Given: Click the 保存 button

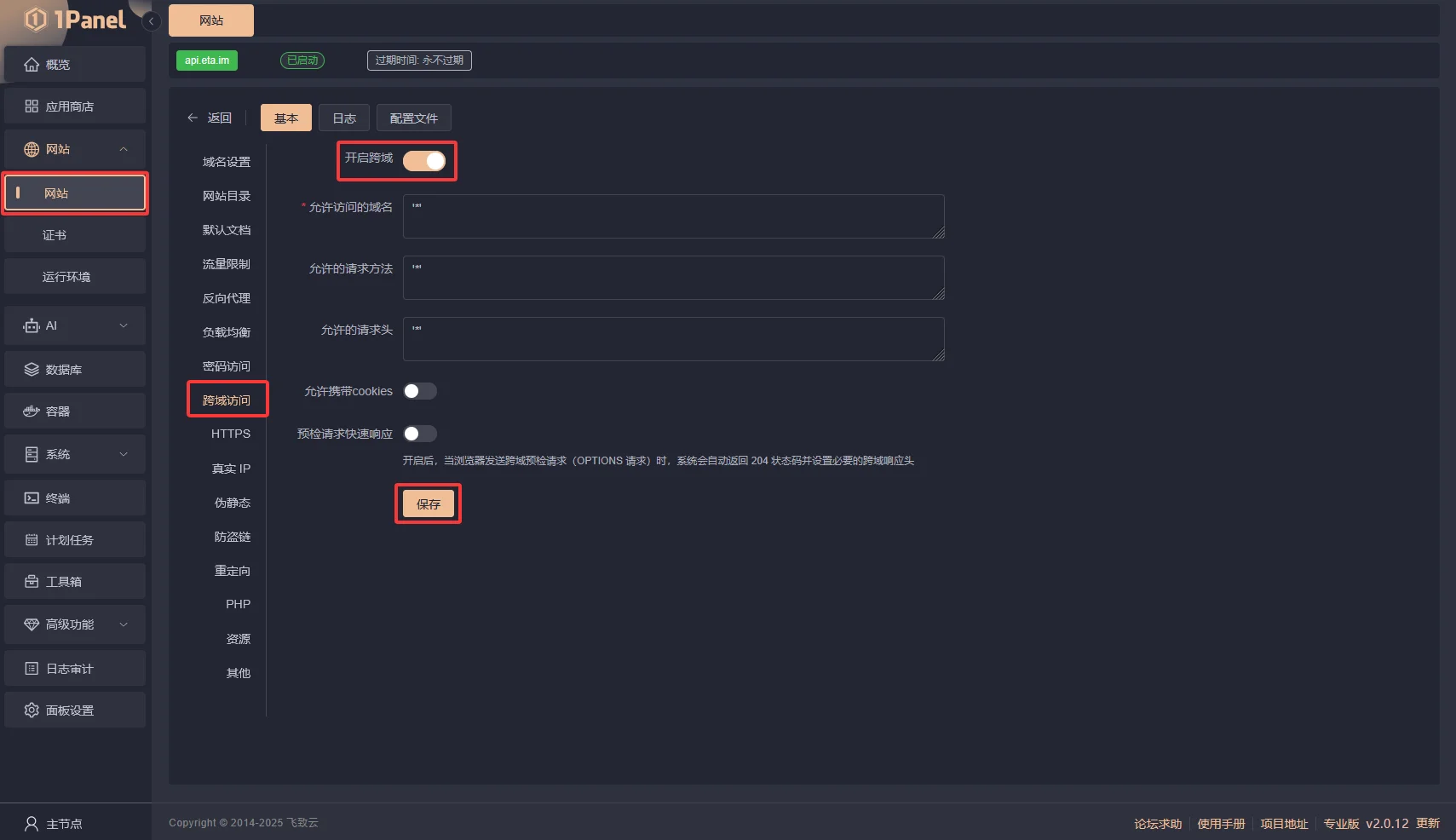Looking at the screenshot, I should tap(428, 504).
